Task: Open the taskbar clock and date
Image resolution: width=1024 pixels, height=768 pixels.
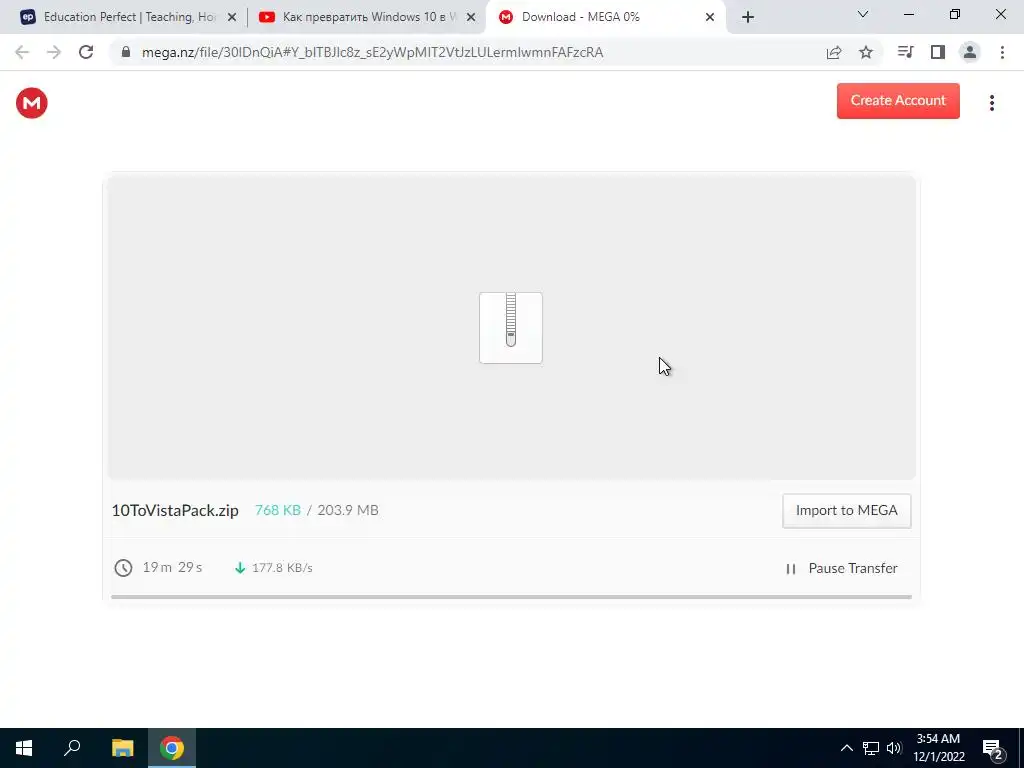Action: tap(938, 748)
